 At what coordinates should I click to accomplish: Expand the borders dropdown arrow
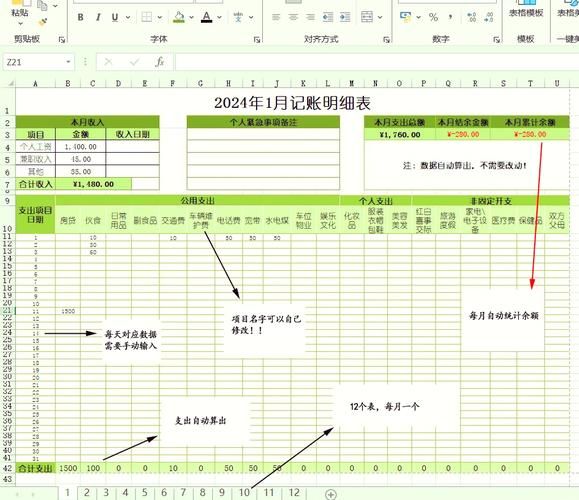pos(160,17)
